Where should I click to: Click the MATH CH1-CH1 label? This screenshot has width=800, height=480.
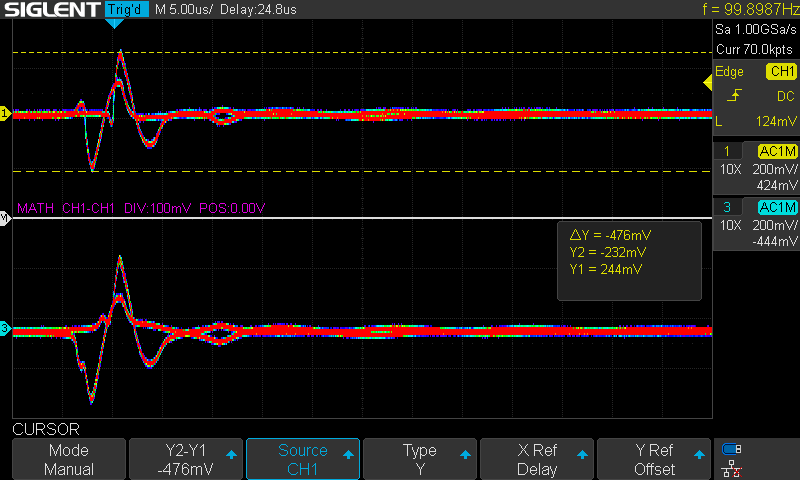(x=66, y=208)
